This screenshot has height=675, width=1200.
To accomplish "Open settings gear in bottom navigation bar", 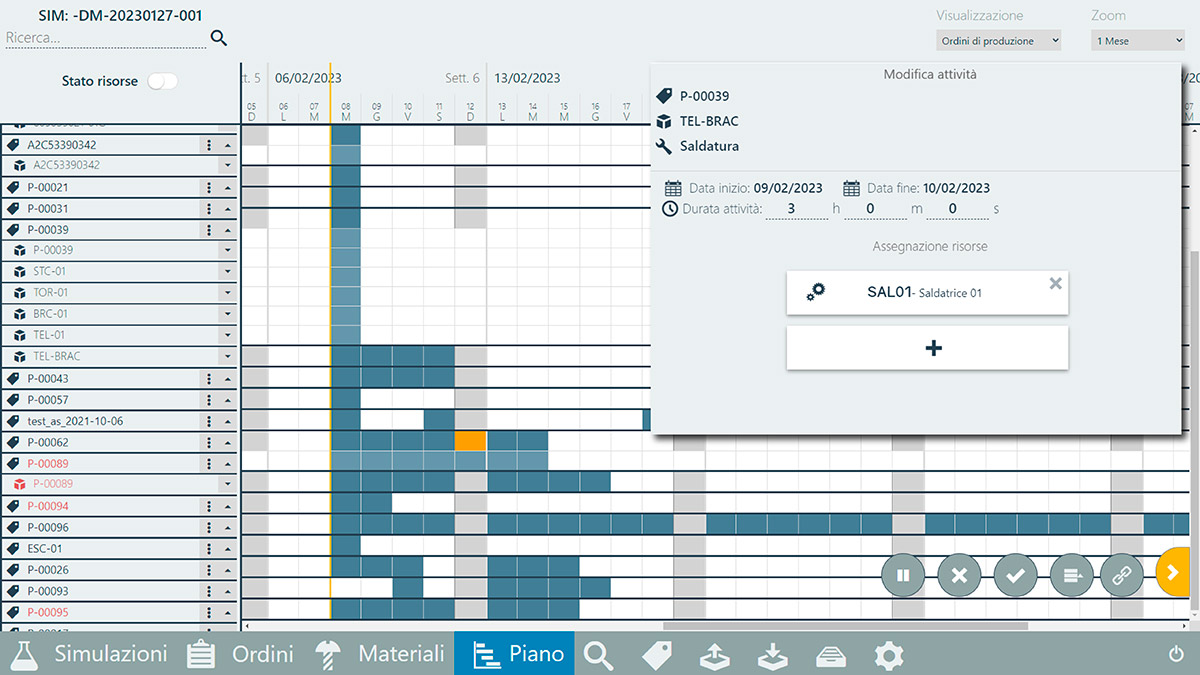I will tap(888, 655).
